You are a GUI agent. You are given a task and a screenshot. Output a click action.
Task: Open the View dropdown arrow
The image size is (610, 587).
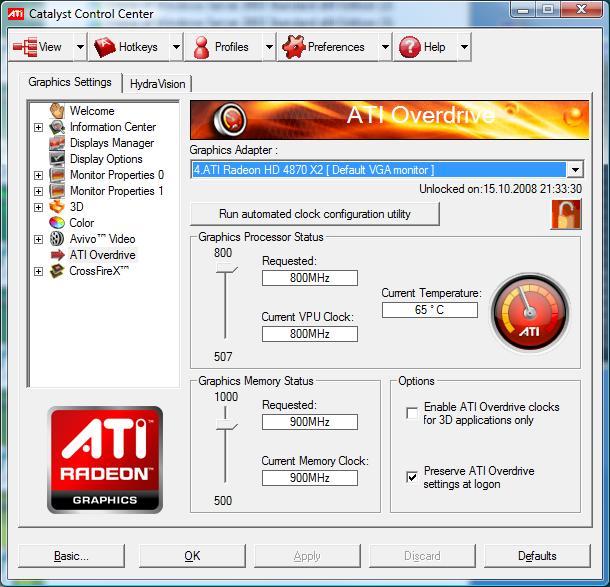point(80,47)
